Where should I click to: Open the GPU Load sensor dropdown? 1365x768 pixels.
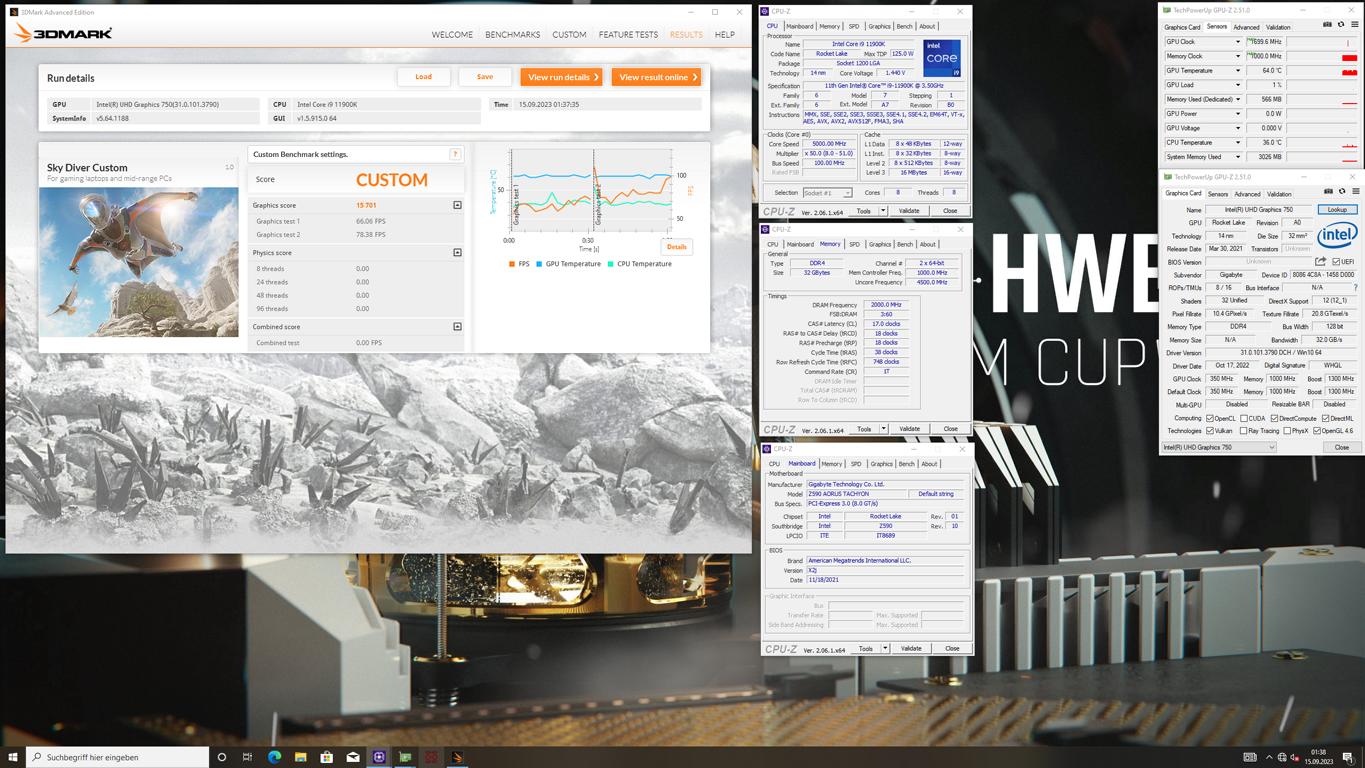point(1237,85)
